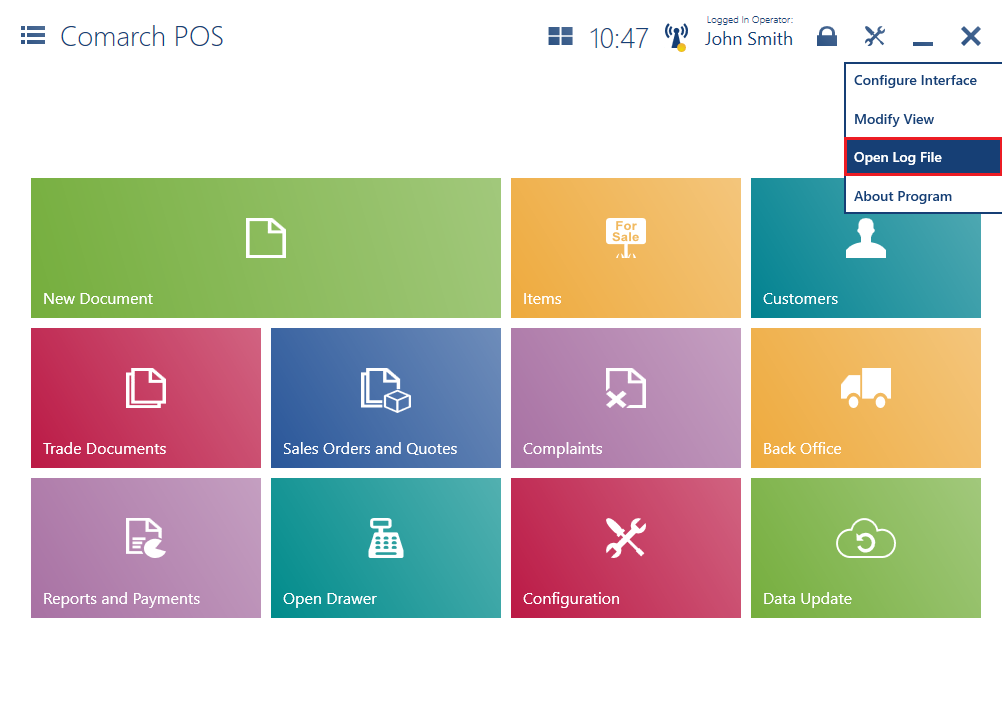The height and width of the screenshot is (728, 1002).
Task: Click About Program menu option
Action: point(902,196)
